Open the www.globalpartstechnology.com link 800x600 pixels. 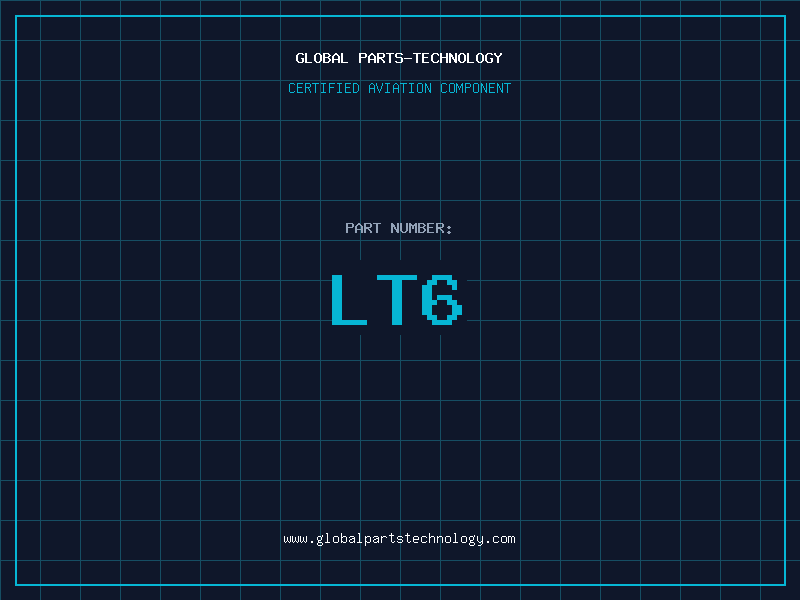399,539
